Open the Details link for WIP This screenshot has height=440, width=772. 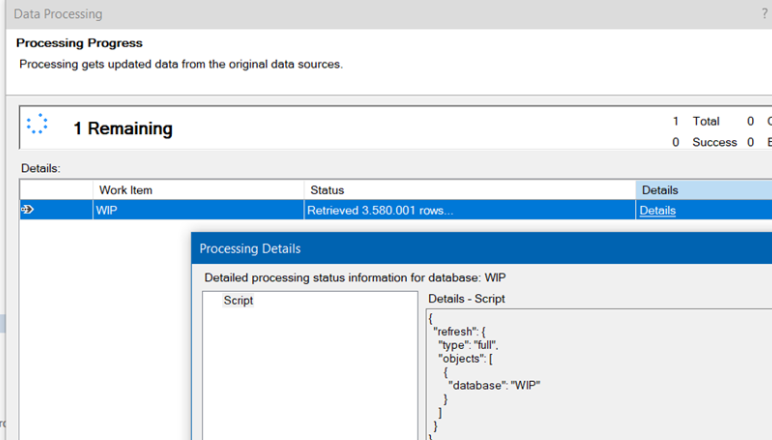[657, 211]
